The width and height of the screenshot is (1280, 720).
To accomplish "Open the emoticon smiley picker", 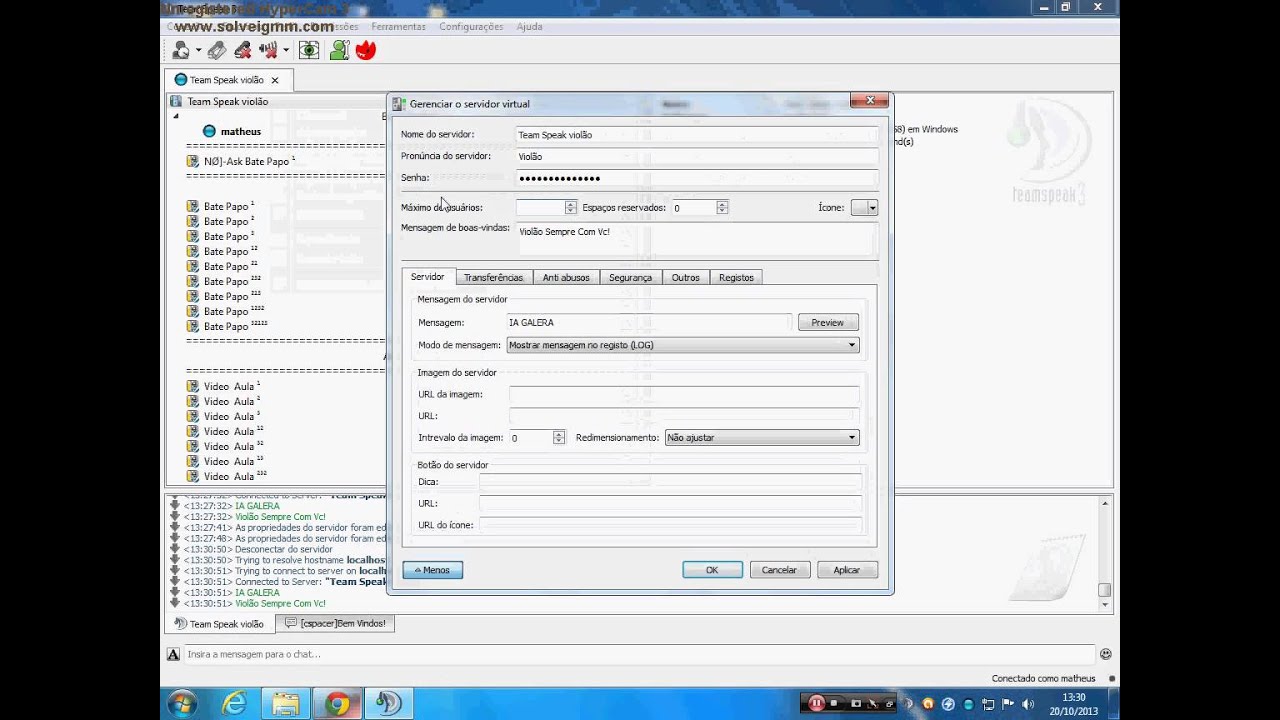I will point(1105,654).
